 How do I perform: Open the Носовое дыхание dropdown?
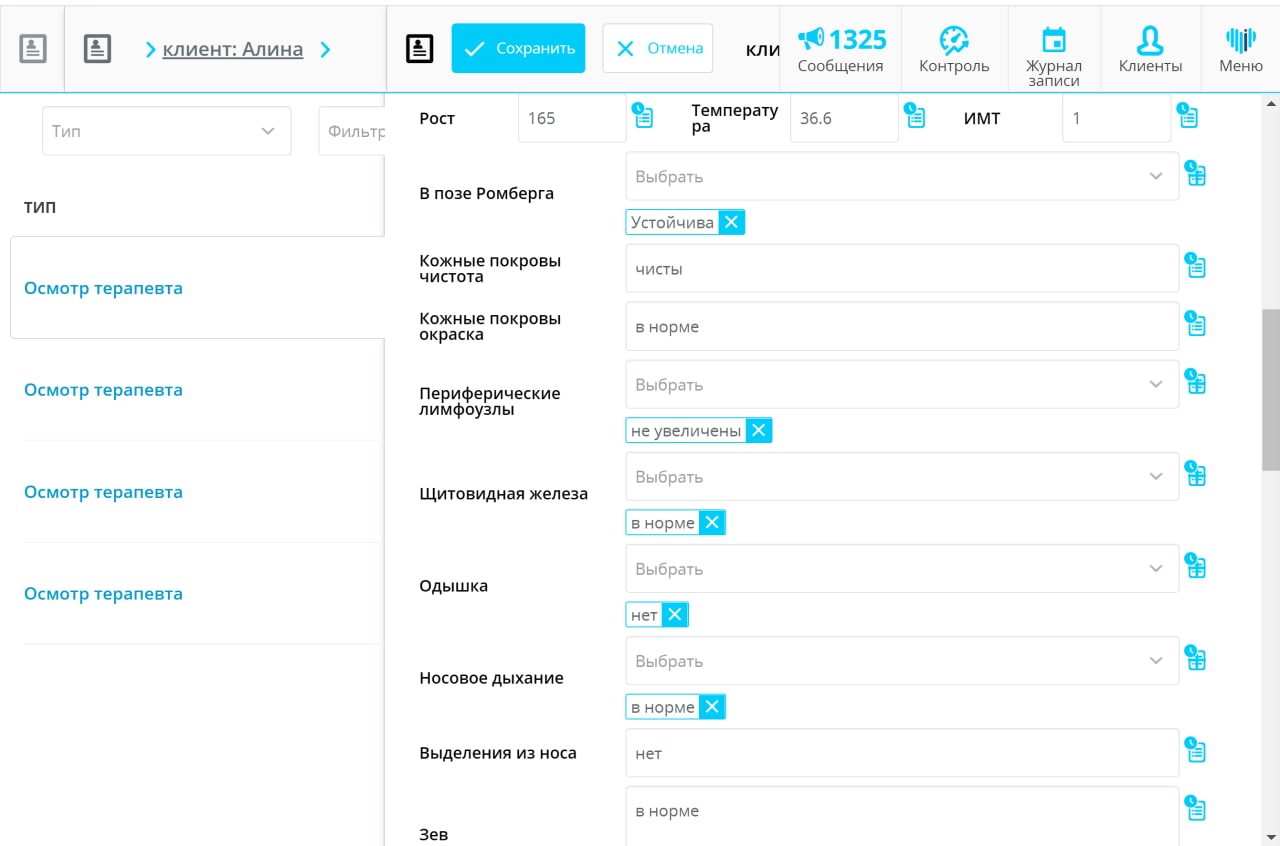coord(901,661)
